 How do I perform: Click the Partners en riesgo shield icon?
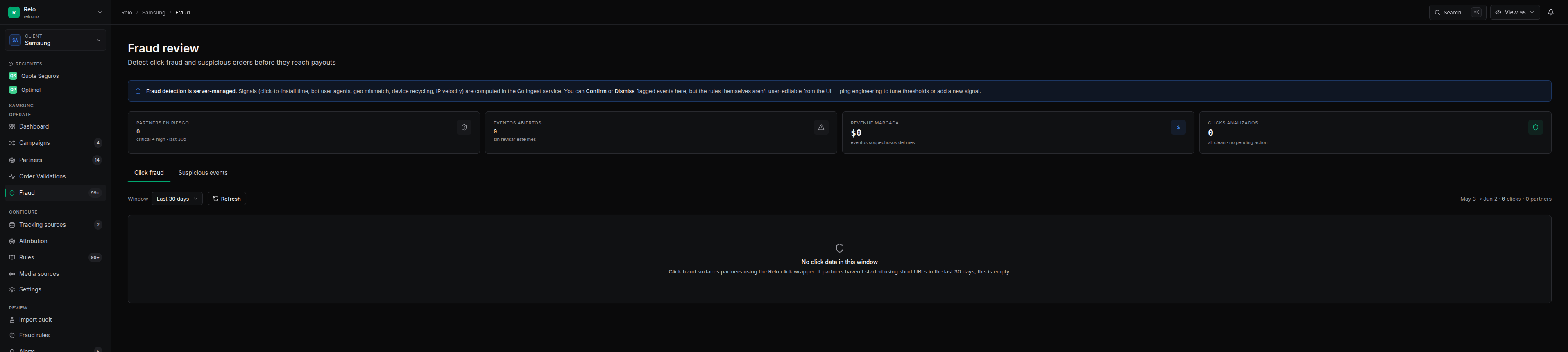464,127
